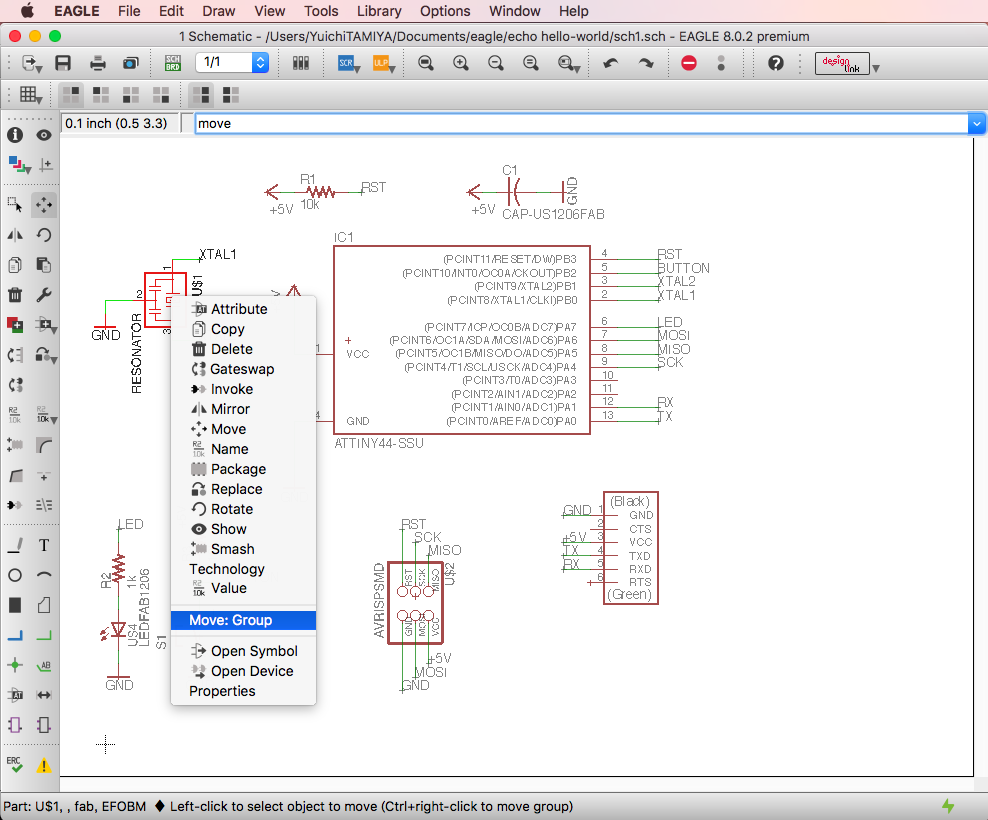
Task: Select the Mark origin tool
Action: [45, 165]
